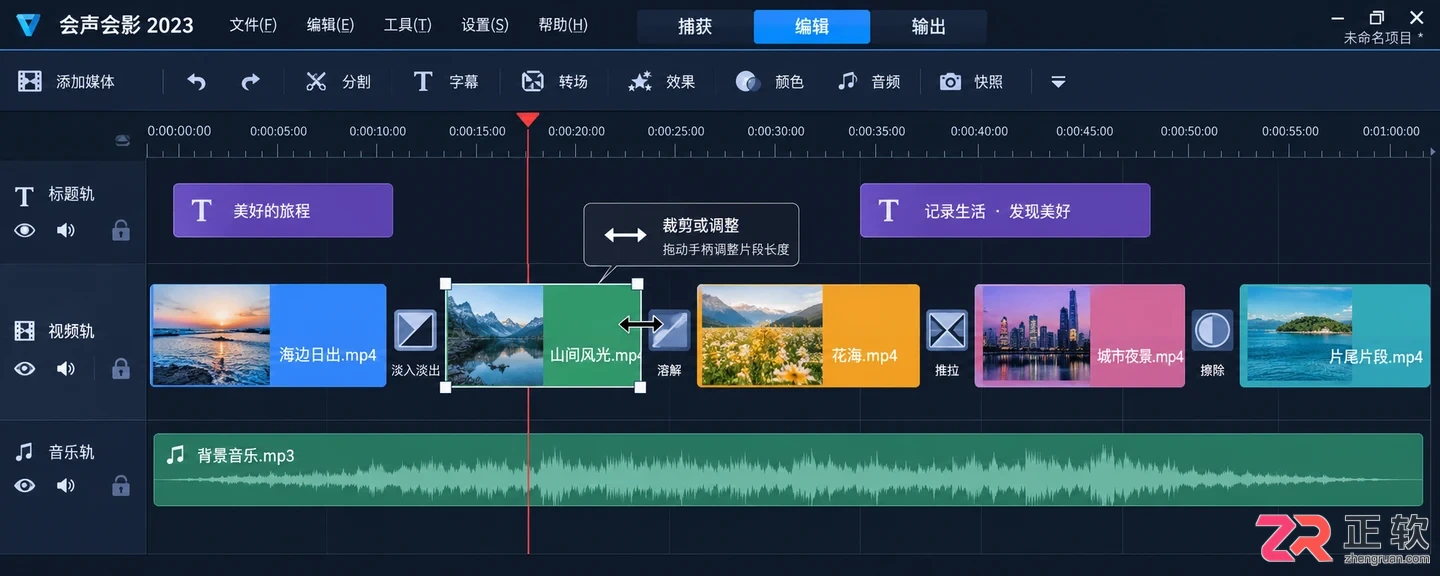Open the 设置(S) menu
Image resolution: width=1440 pixels, height=576 pixels.
click(x=485, y=25)
